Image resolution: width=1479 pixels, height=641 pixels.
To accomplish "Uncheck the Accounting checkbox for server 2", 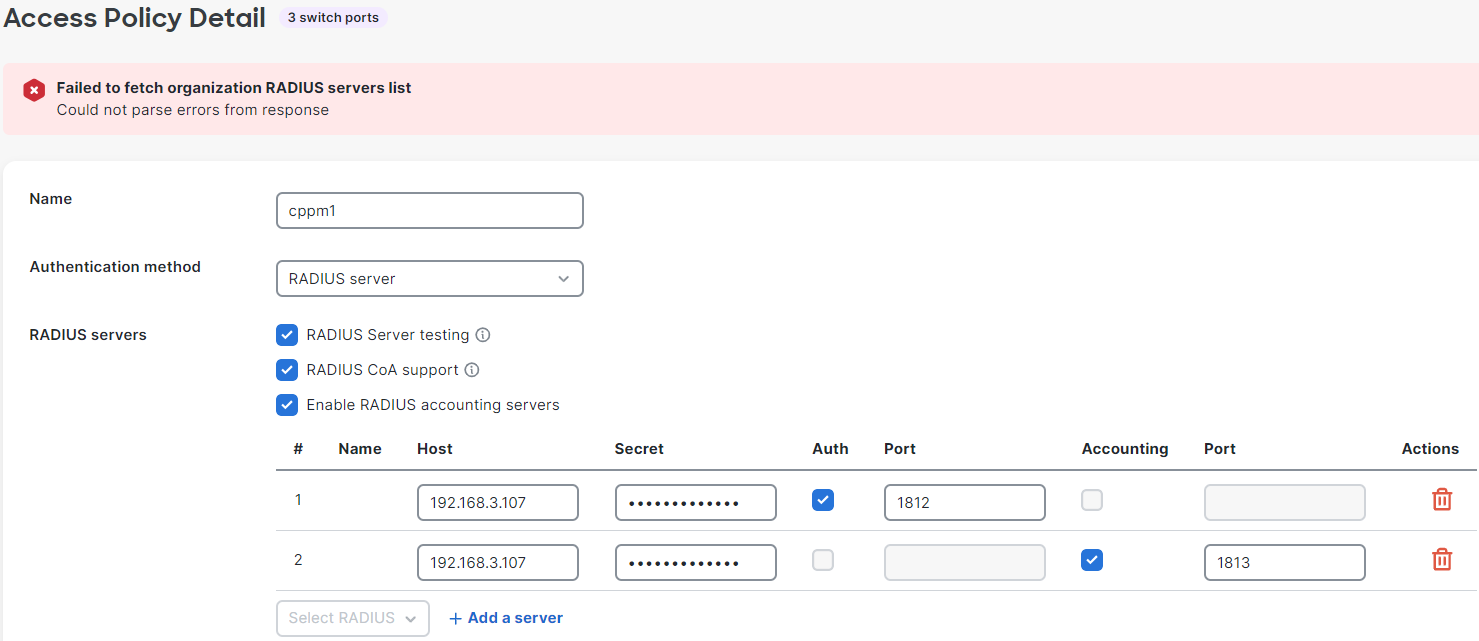I will pyautogui.click(x=1091, y=561).
